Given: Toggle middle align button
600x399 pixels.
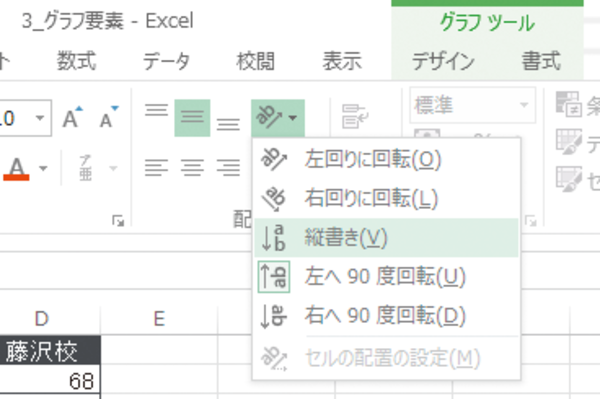Looking at the screenshot, I should tap(192, 117).
